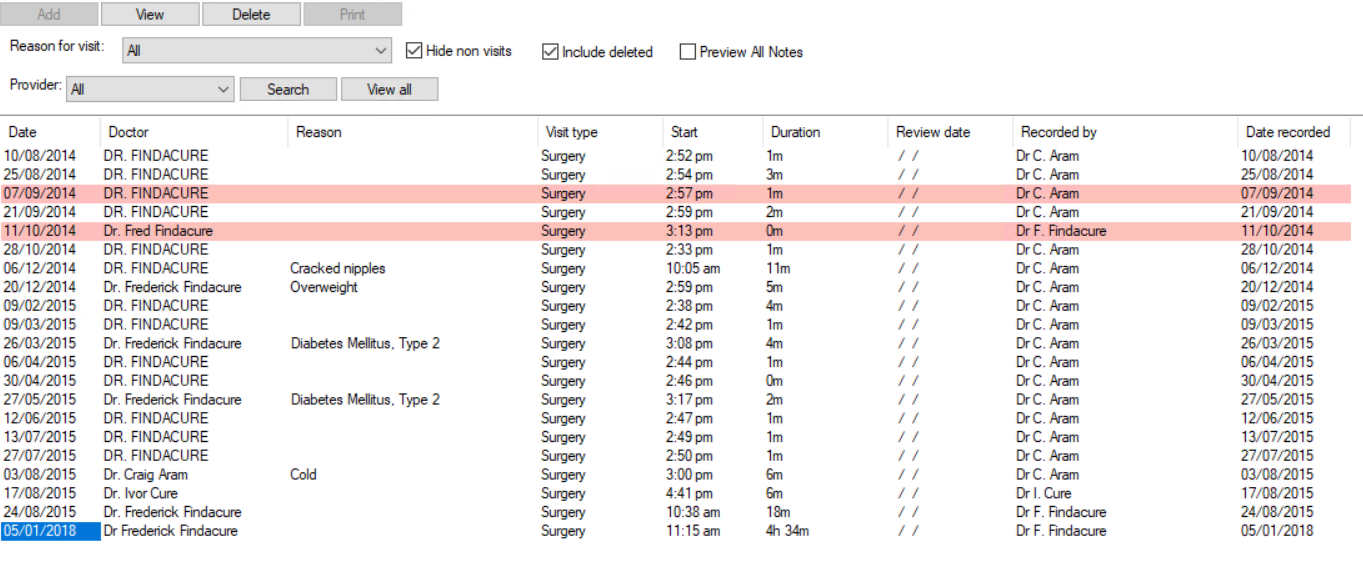This screenshot has width=1363, height=567.
Task: Click the Dr. Craig Aram doctor cell
Action: click(146, 474)
